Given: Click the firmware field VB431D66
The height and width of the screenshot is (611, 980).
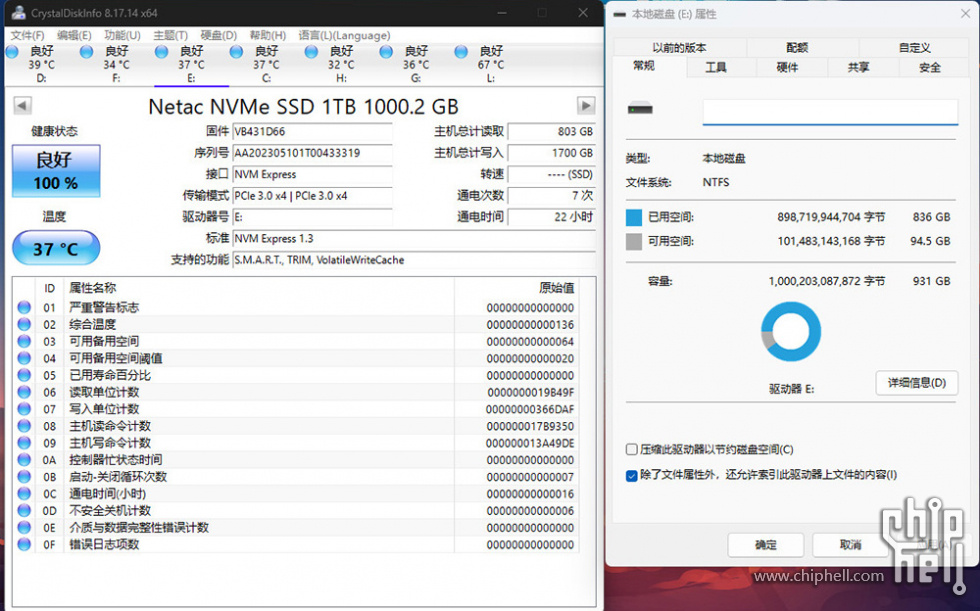Looking at the screenshot, I should [312, 132].
